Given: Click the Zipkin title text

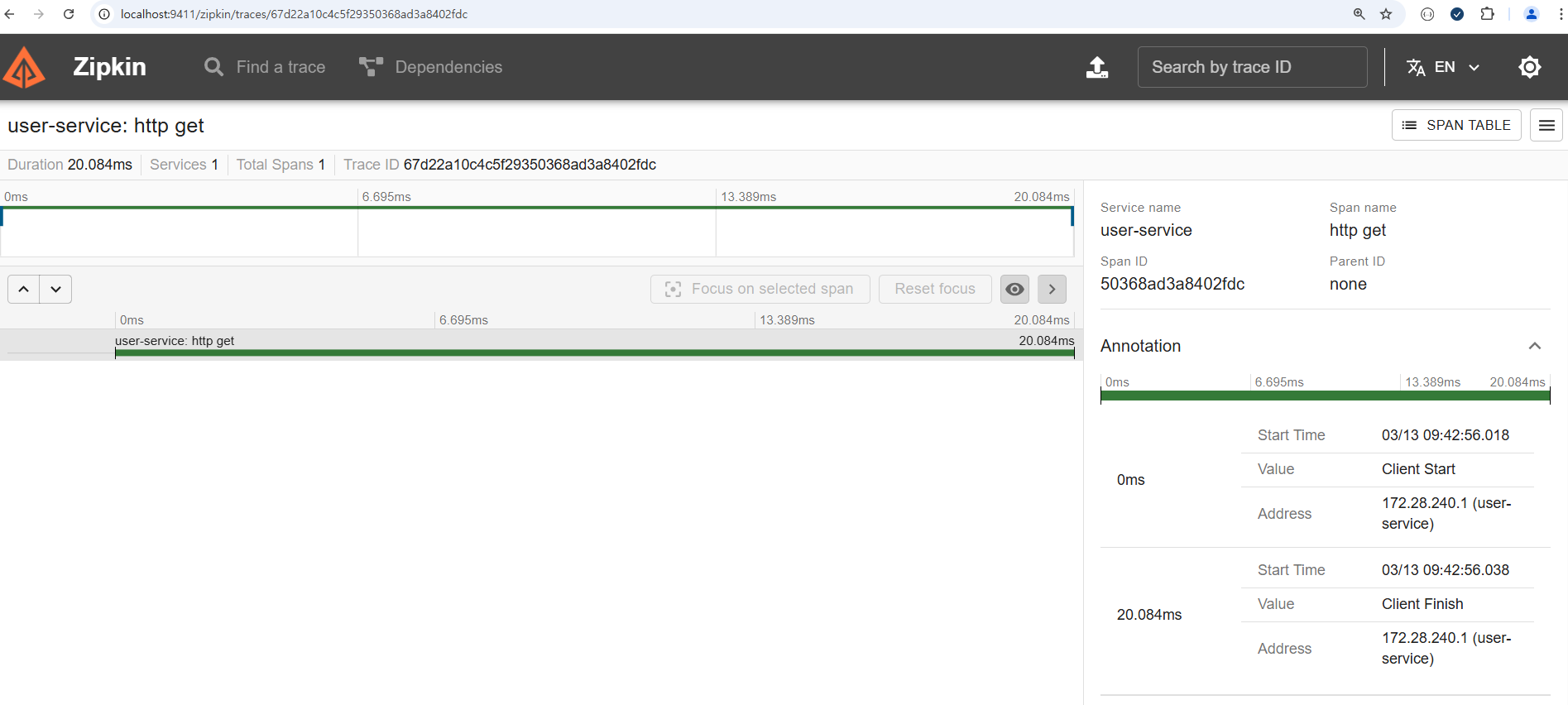Looking at the screenshot, I should [x=109, y=67].
